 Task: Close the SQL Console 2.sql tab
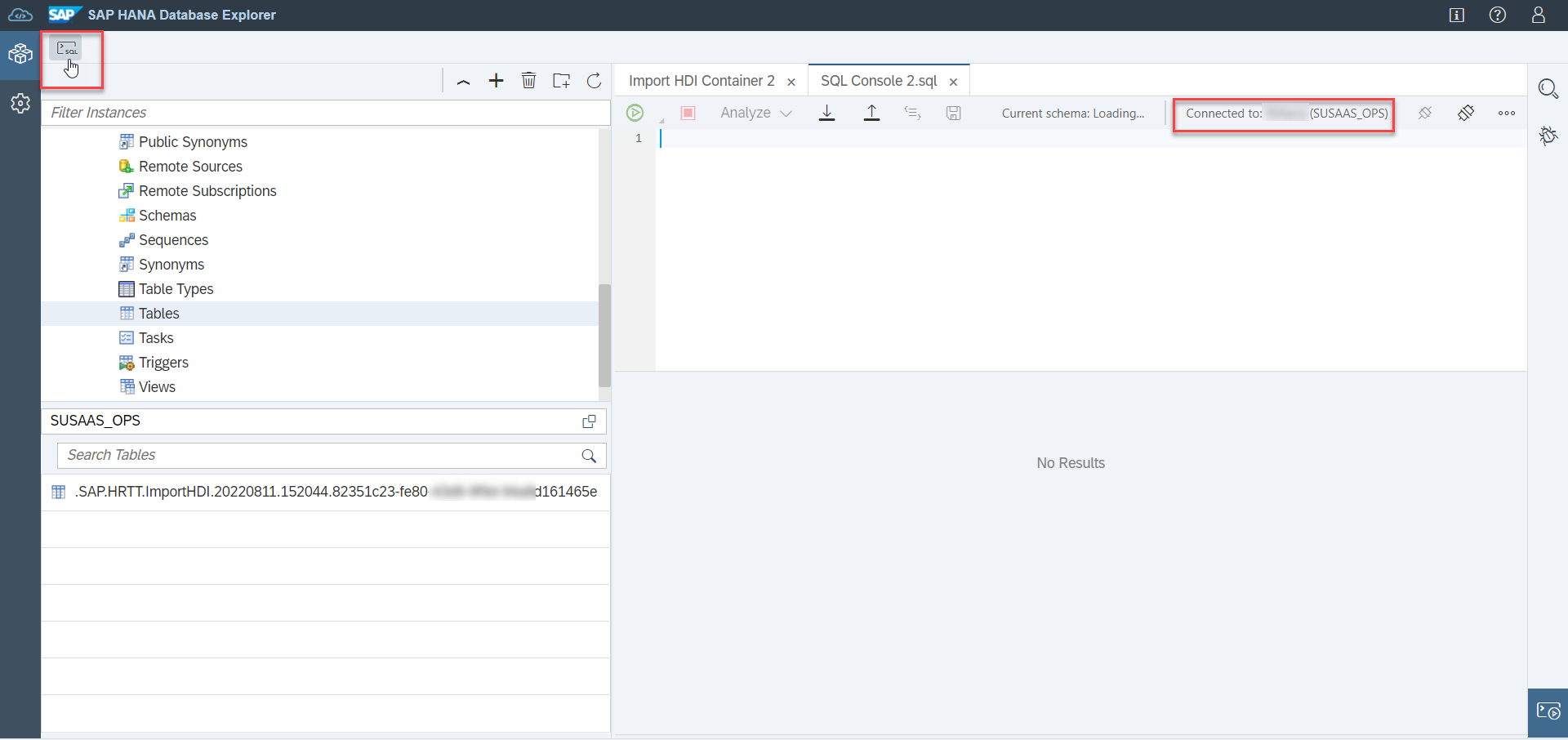(x=953, y=82)
